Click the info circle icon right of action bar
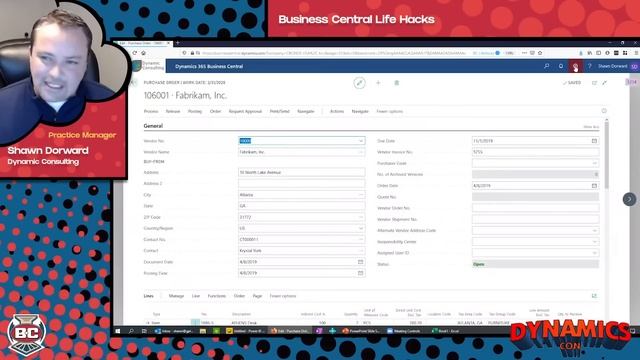Screen dimensions: 640x360 pyautogui.click(x=604, y=111)
